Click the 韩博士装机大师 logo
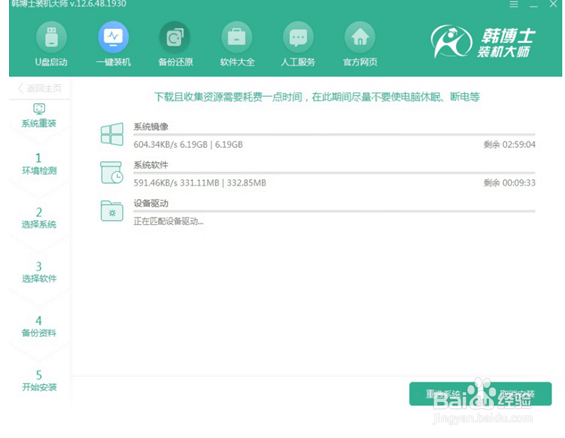Image resolution: width=565 pixels, height=438 pixels. click(483, 42)
